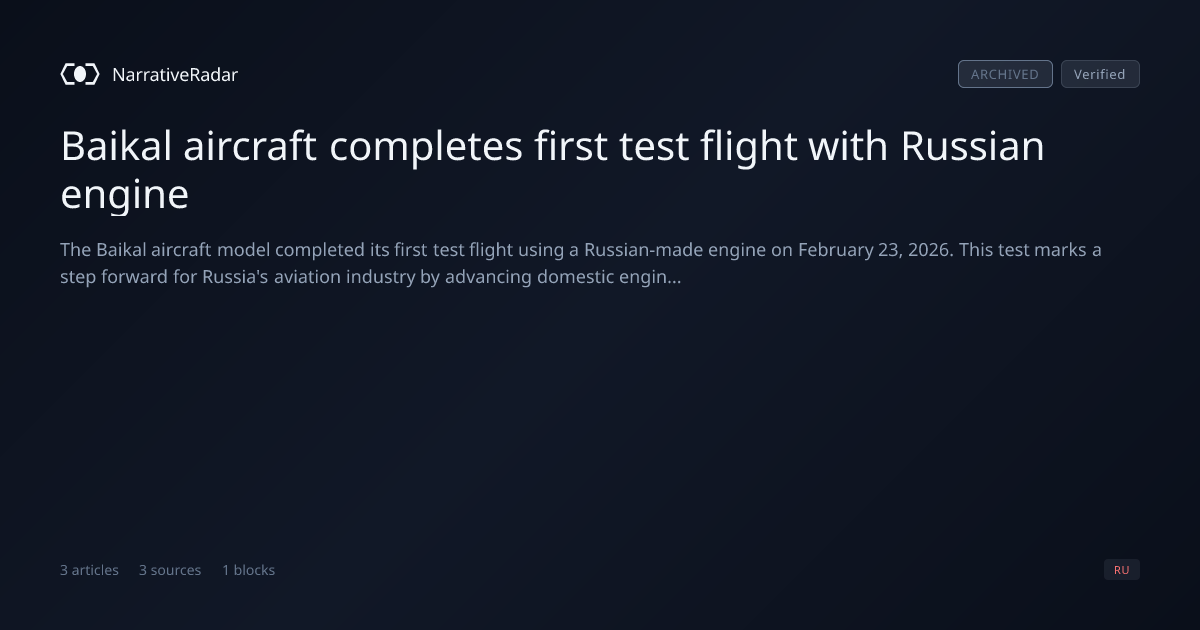The image size is (1200, 630).
Task: Expand the truncated summary at the ellipsis
Action: click(x=674, y=277)
